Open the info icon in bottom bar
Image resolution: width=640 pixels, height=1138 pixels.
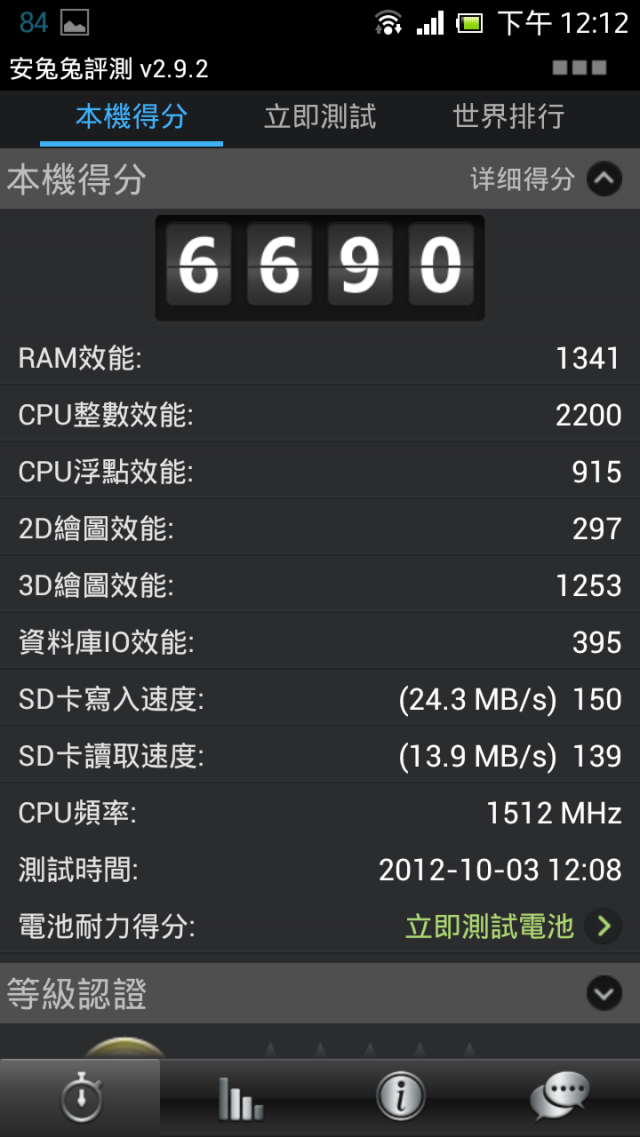coord(400,1097)
